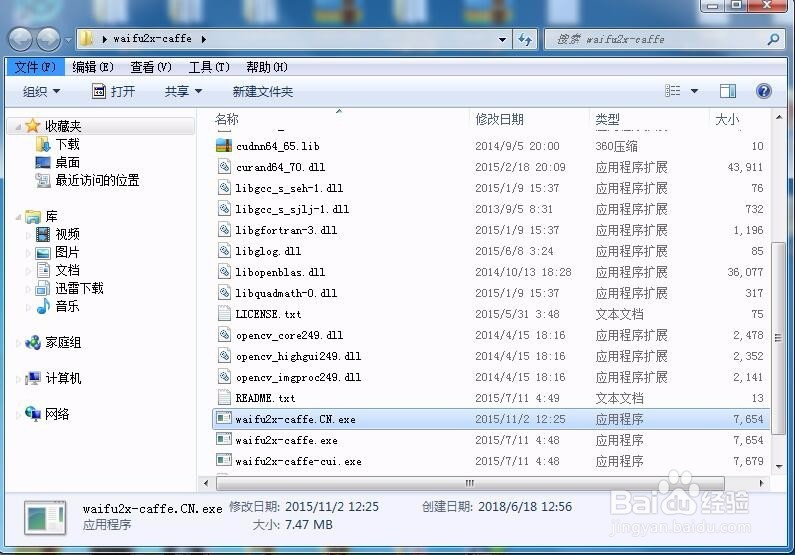The width and height of the screenshot is (795, 555).
Task: Expand the 计算机 tree node
Action: tap(18, 379)
